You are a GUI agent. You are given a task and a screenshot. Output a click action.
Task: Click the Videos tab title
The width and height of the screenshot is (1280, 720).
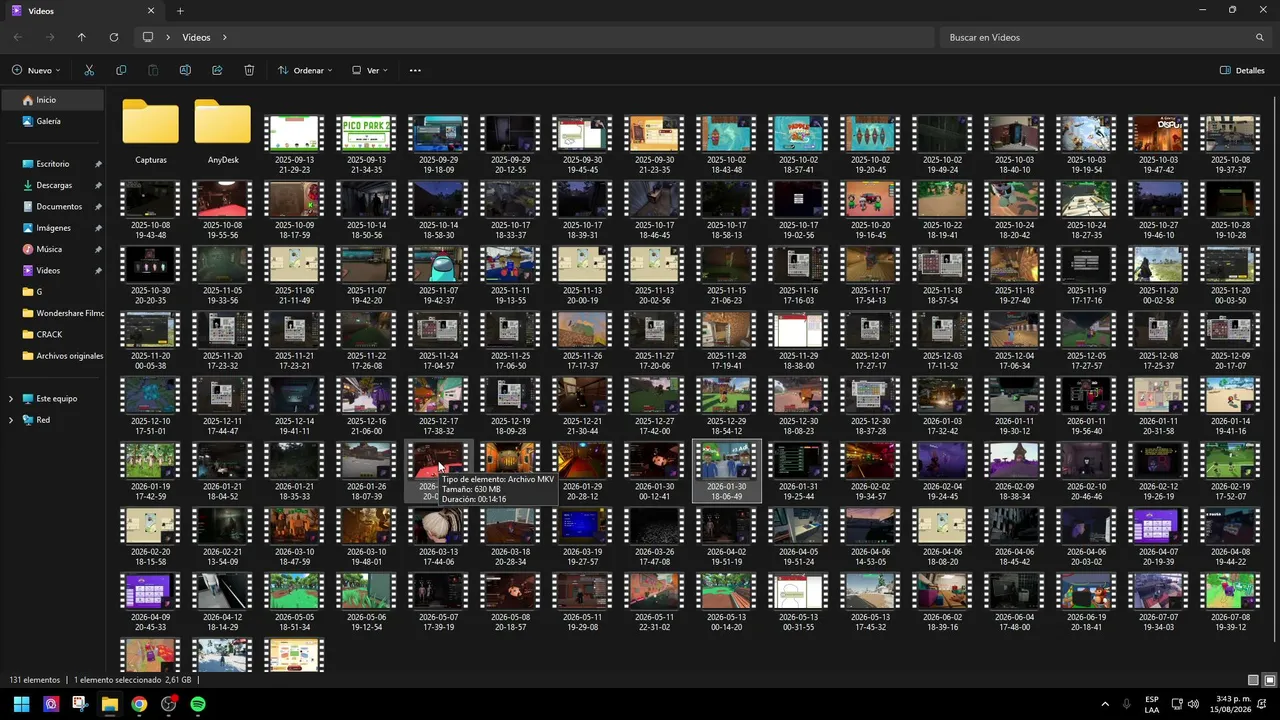(42, 11)
